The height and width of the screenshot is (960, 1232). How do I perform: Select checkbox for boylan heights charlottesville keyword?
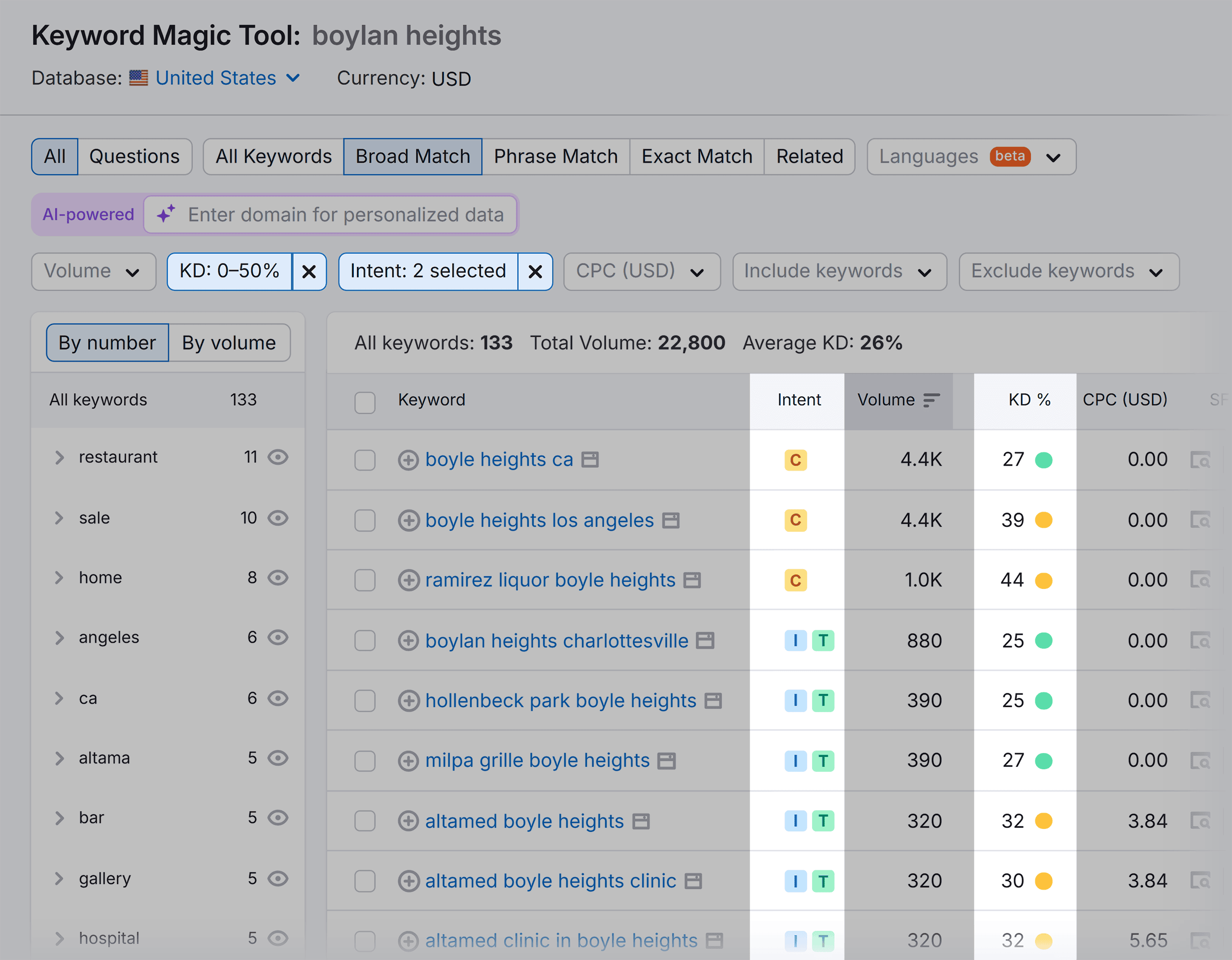click(365, 640)
